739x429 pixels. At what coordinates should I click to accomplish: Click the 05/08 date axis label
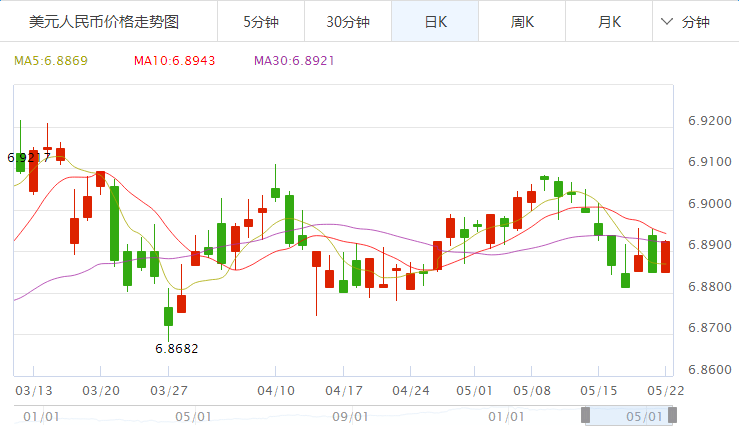532,391
